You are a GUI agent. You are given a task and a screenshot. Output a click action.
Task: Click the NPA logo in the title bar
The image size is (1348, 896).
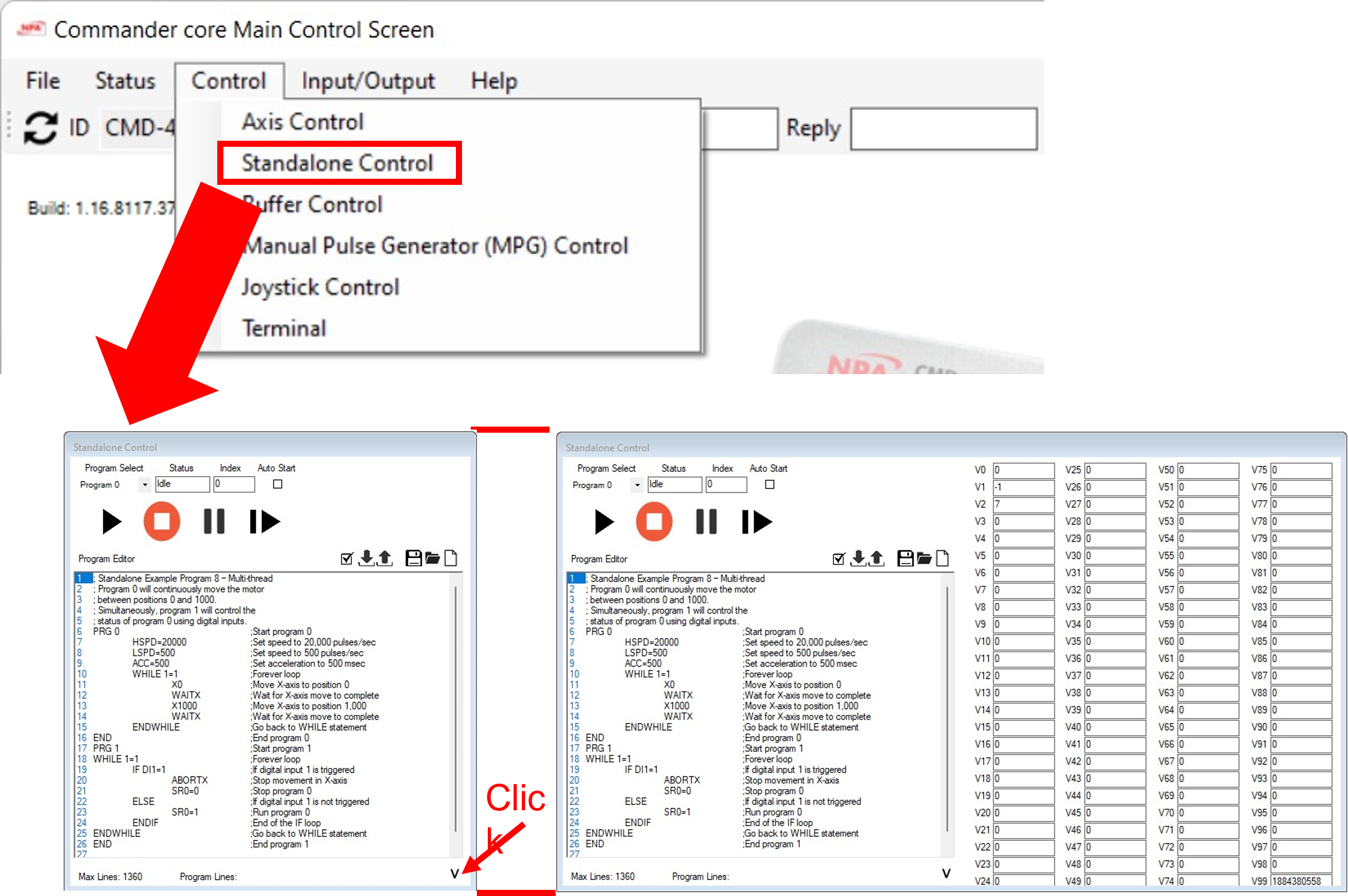(x=31, y=28)
